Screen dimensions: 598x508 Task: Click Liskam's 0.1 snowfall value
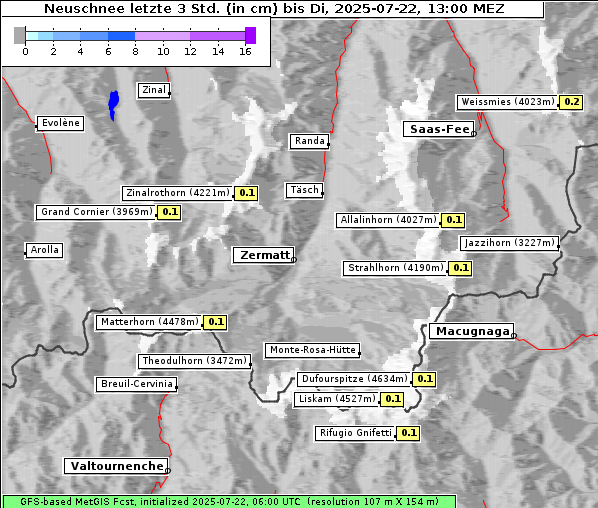click(392, 399)
